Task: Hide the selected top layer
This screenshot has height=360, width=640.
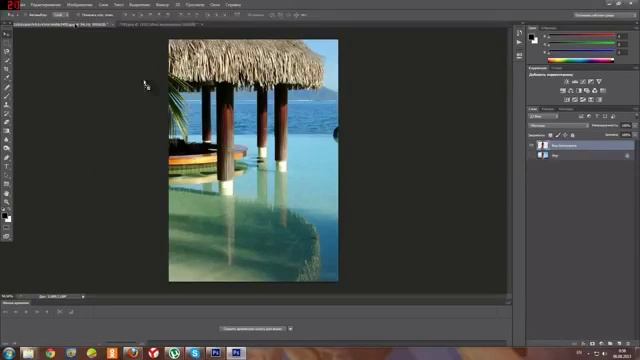Action: pos(531,145)
